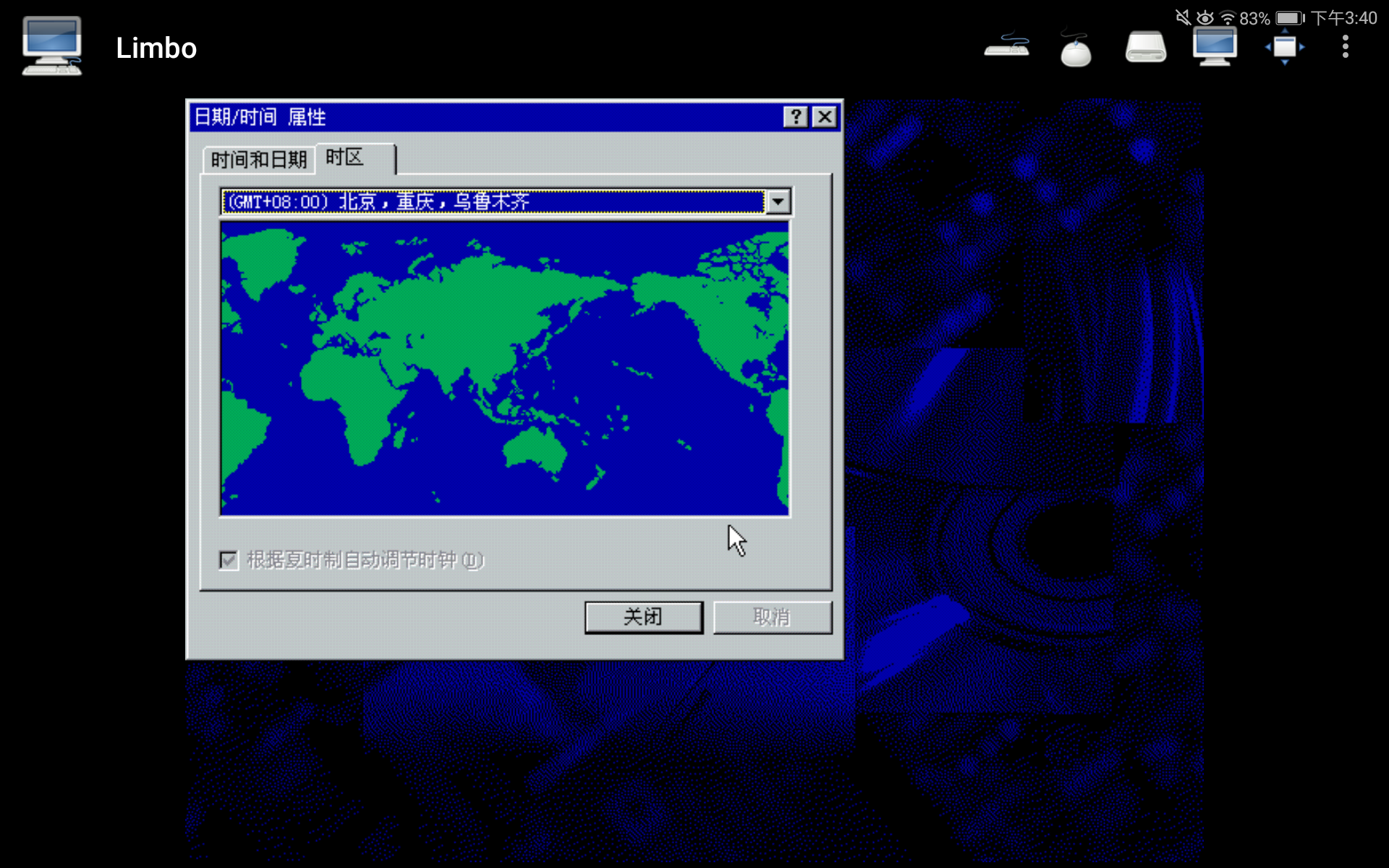Click the (GMT+08:00) 北京 time zone field
The image size is (1389, 868).
[x=493, y=202]
